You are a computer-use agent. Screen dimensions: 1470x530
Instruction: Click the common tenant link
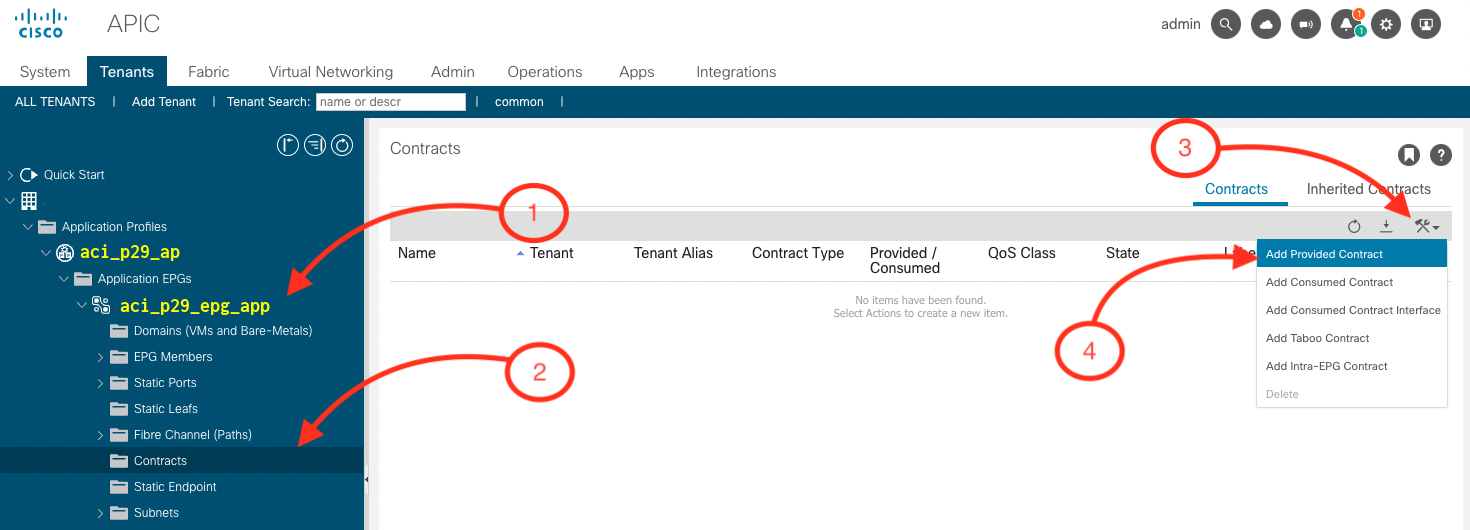point(519,102)
